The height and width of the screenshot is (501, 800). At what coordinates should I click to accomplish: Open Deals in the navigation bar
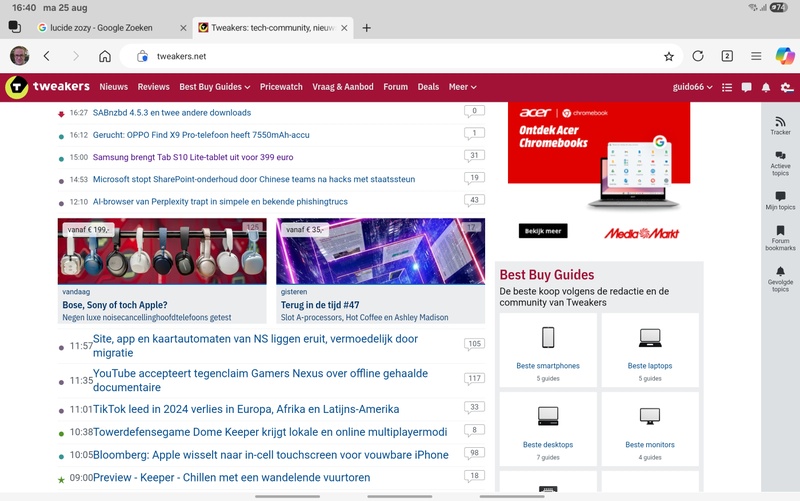pyautogui.click(x=428, y=87)
